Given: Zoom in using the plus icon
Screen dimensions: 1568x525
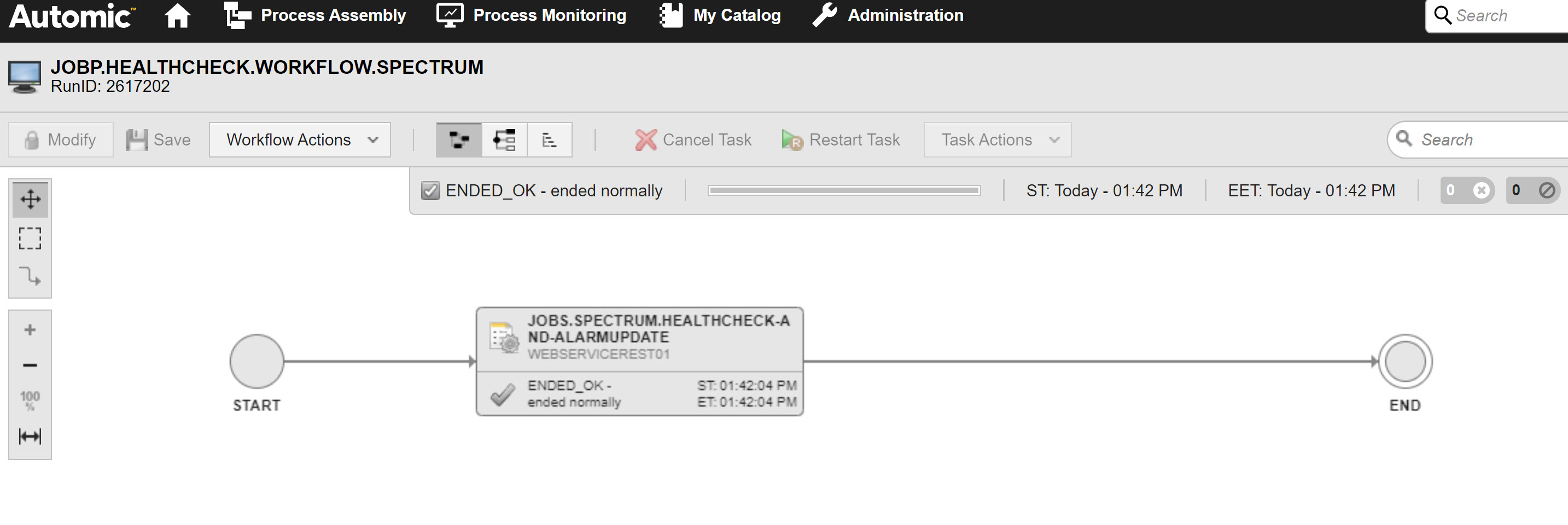Looking at the screenshot, I should [30, 329].
